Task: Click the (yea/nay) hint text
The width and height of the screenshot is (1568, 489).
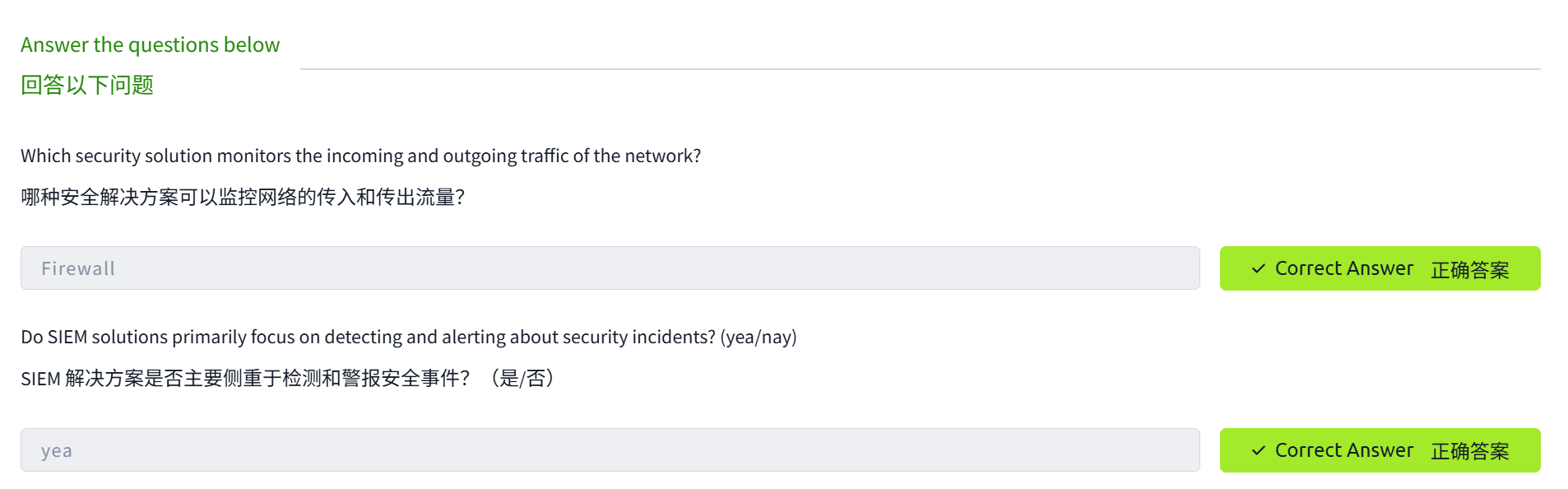Action: tap(758, 337)
